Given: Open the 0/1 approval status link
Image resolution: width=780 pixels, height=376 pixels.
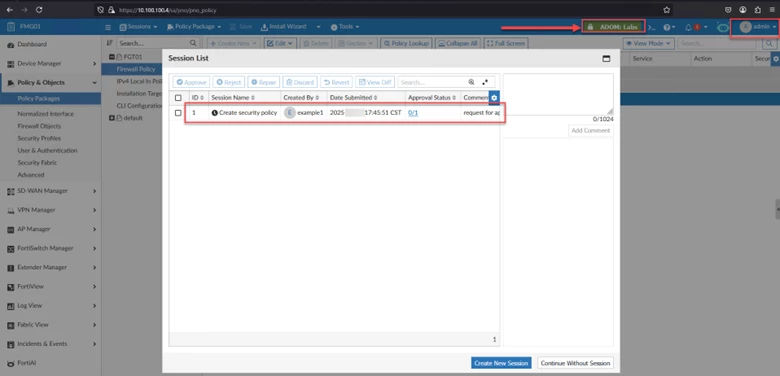Looking at the screenshot, I should [413, 113].
